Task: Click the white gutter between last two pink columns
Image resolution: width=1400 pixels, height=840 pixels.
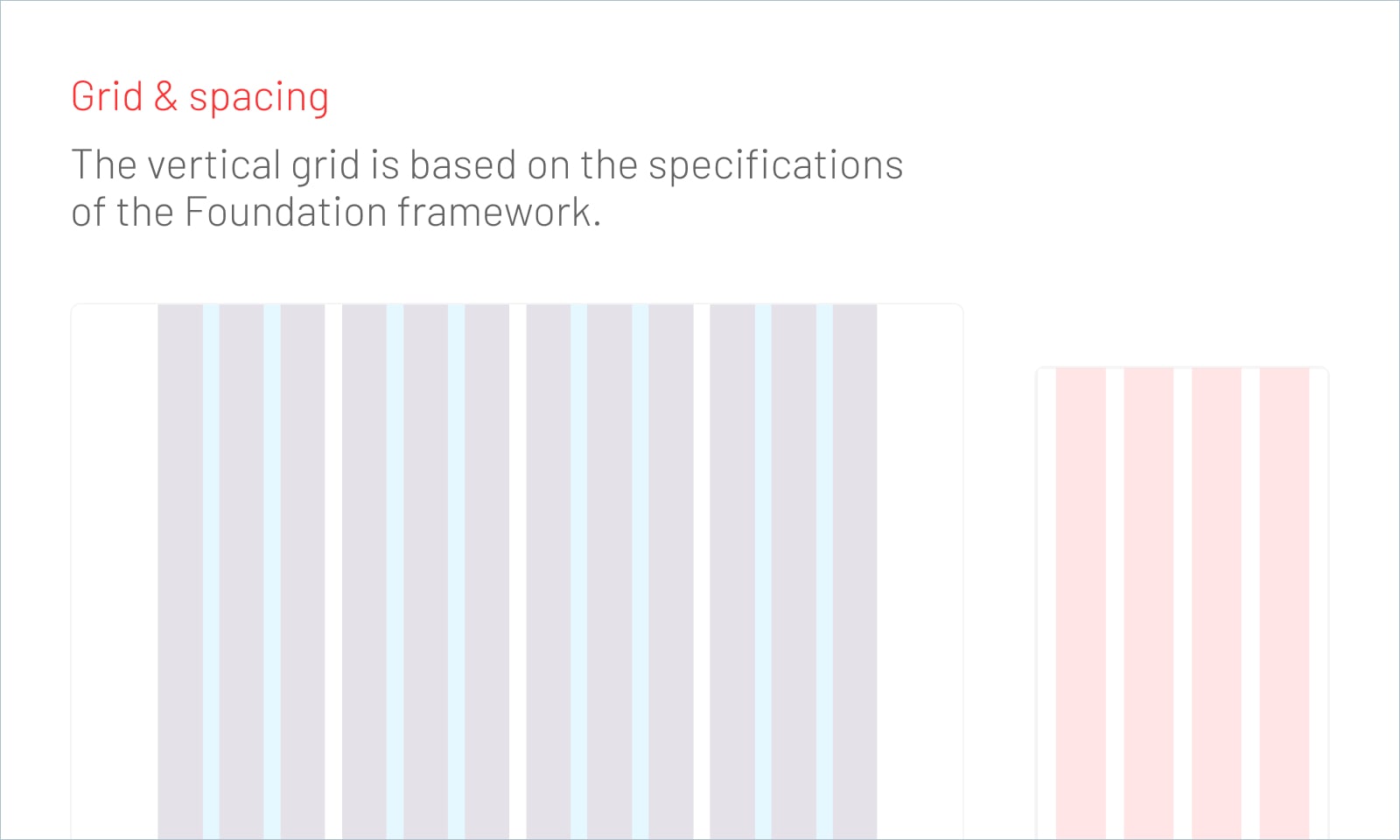Action: (x=1250, y=603)
